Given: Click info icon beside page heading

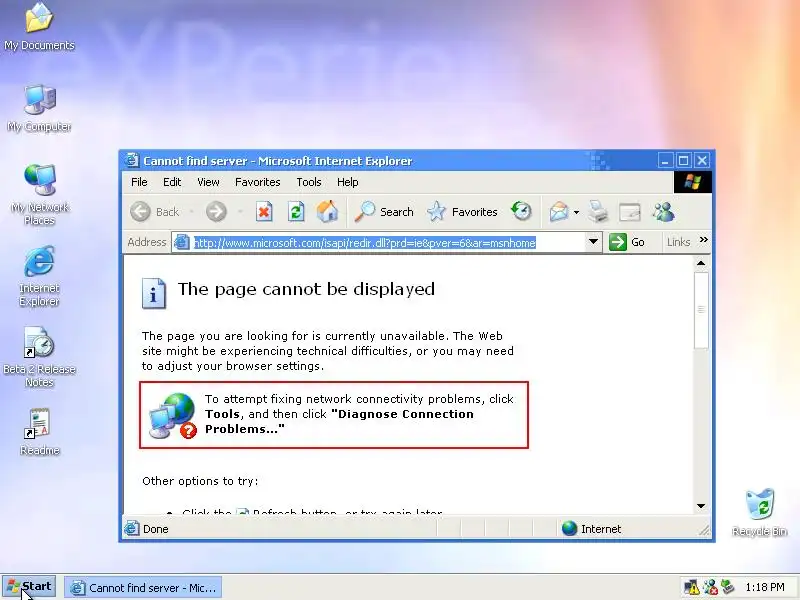Looking at the screenshot, I should 154,293.
